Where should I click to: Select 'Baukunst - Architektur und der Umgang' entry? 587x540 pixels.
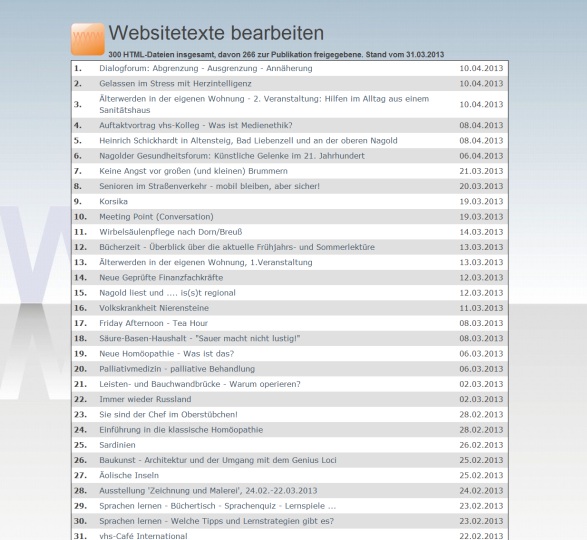[218, 460]
